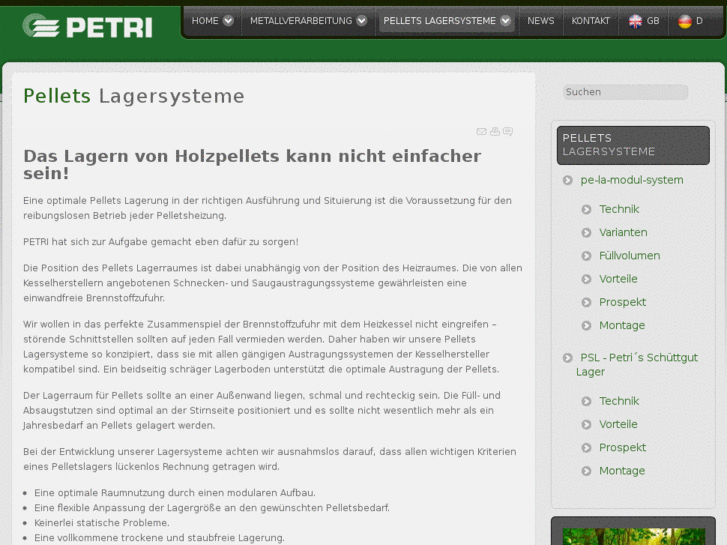Click the PETRI logo
Image resolution: width=727 pixels, height=545 pixels.
coord(87,26)
